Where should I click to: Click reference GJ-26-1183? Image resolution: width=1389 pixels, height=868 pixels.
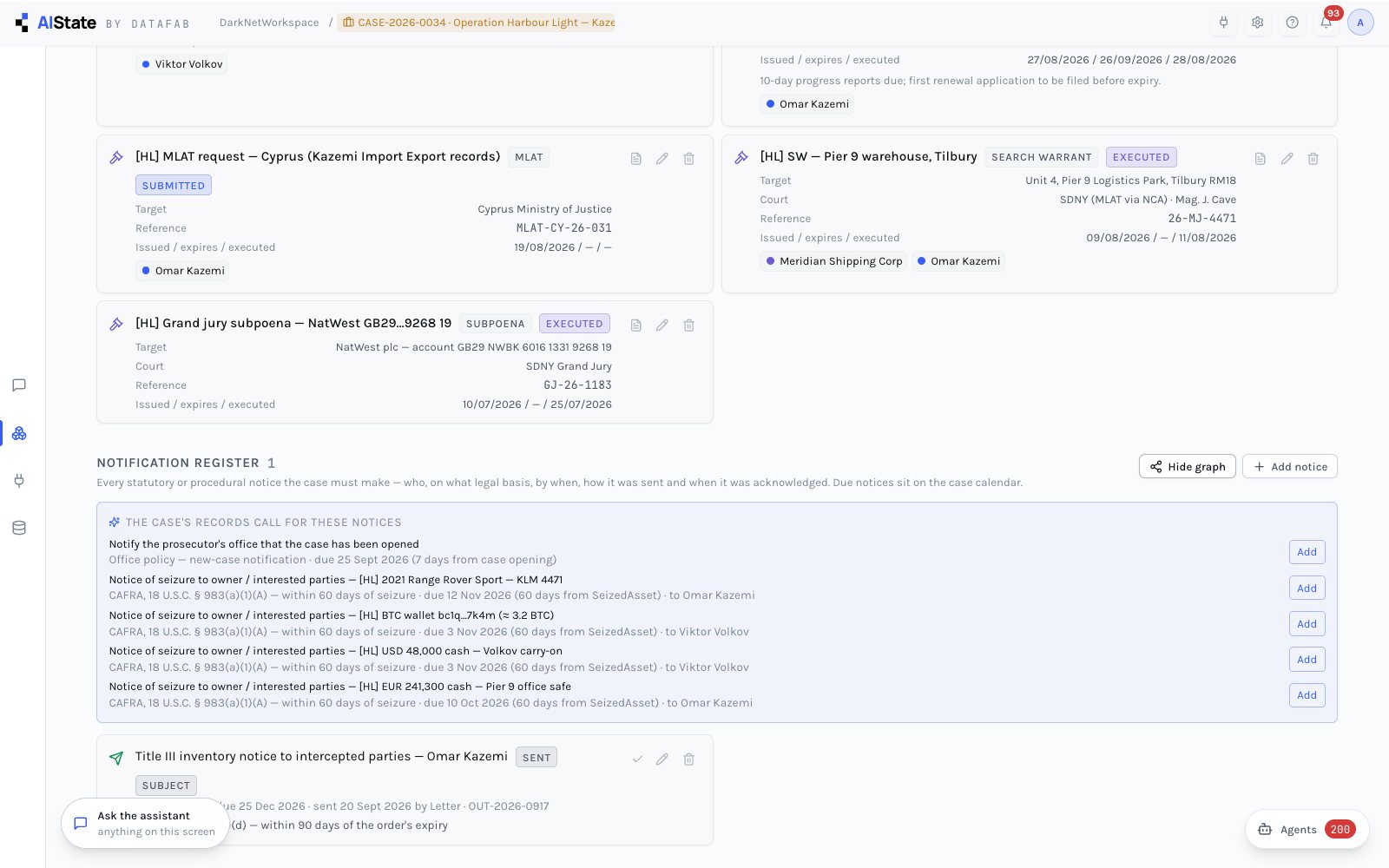pos(578,385)
